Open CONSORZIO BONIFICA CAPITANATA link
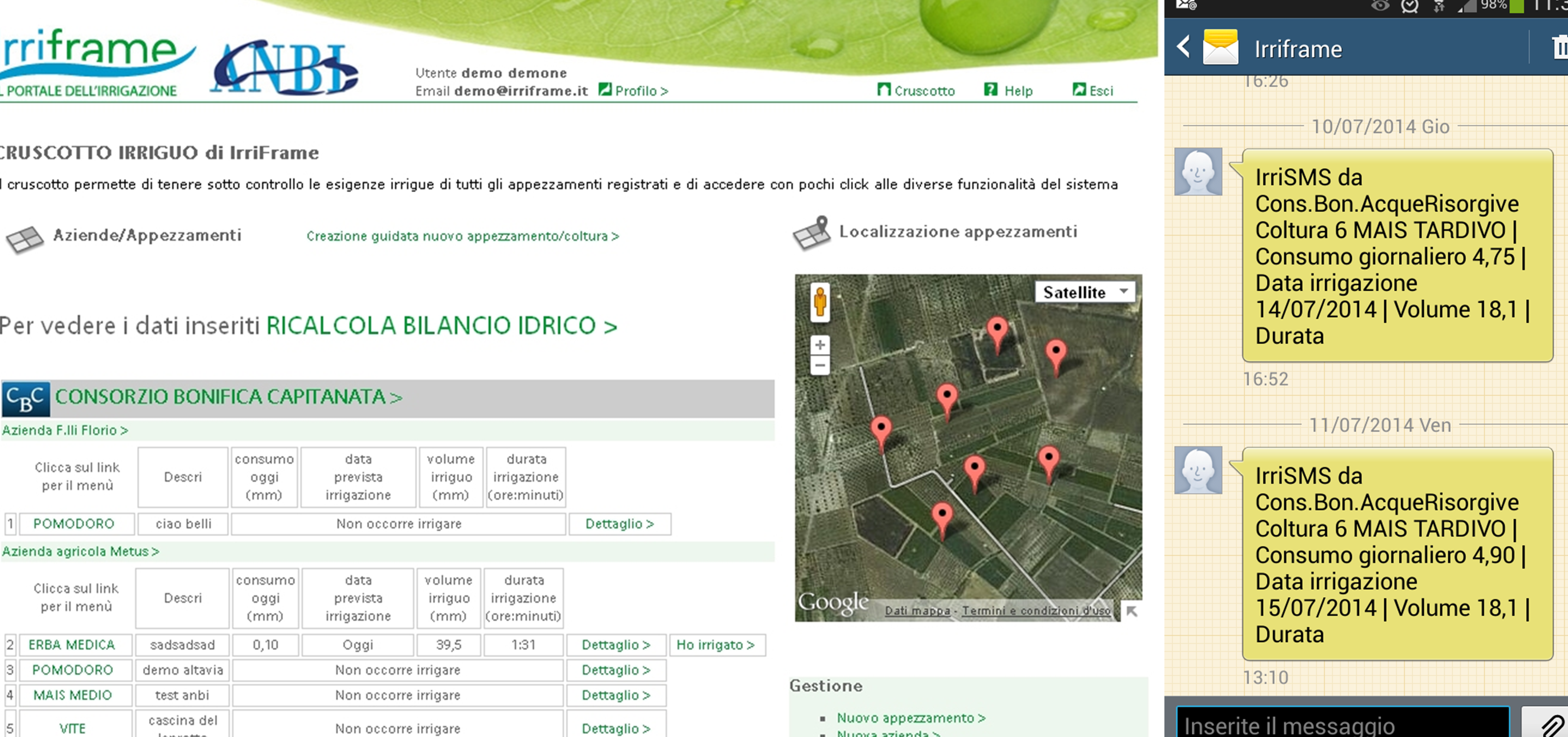1568x737 pixels. pyautogui.click(x=229, y=397)
